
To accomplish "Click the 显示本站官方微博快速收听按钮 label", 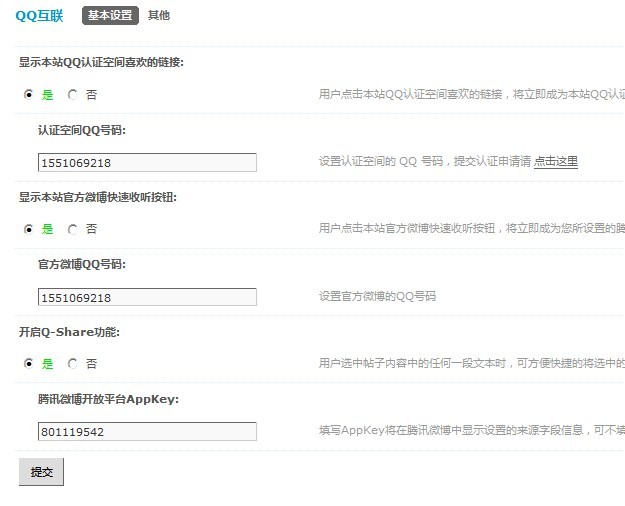I will 98,197.
